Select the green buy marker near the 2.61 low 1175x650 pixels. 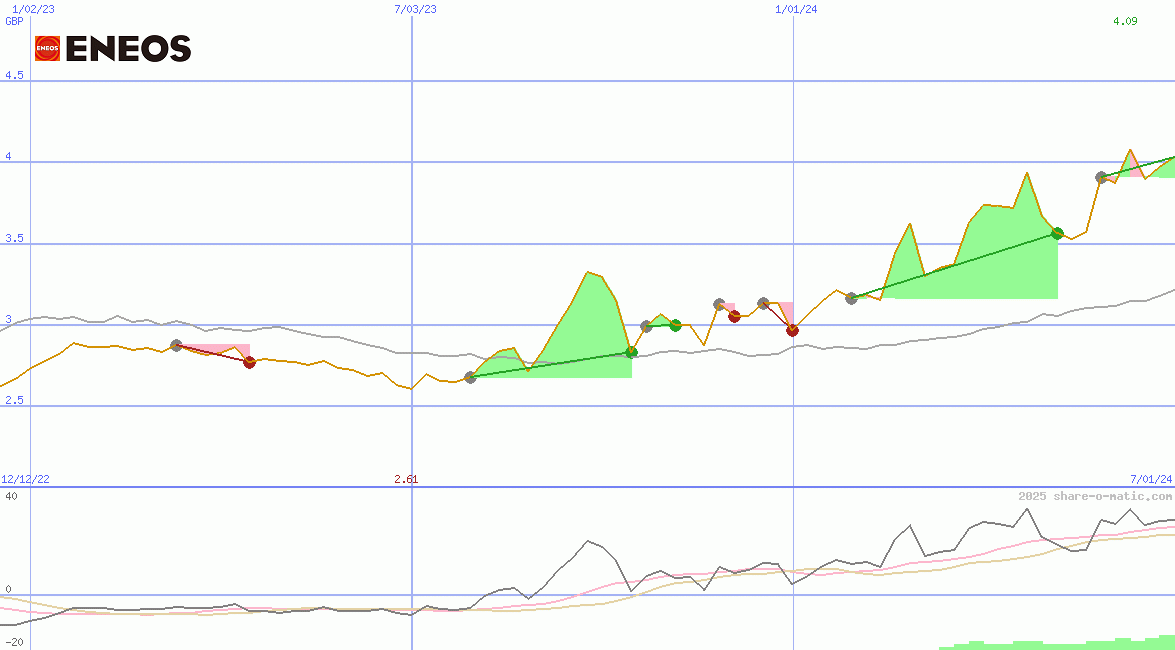pyautogui.click(x=469, y=377)
